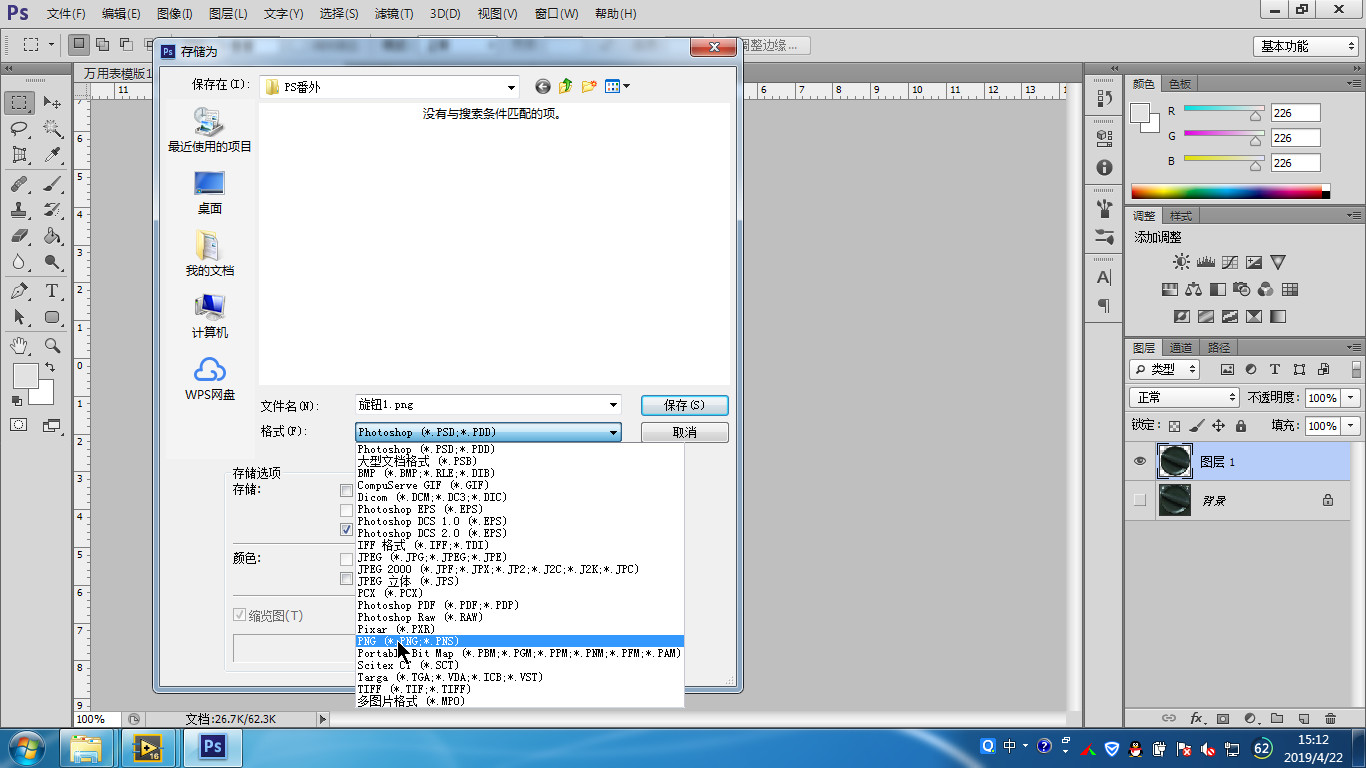Screen dimensions: 1366x768
Task: Select the Brush tool
Action: point(52,184)
